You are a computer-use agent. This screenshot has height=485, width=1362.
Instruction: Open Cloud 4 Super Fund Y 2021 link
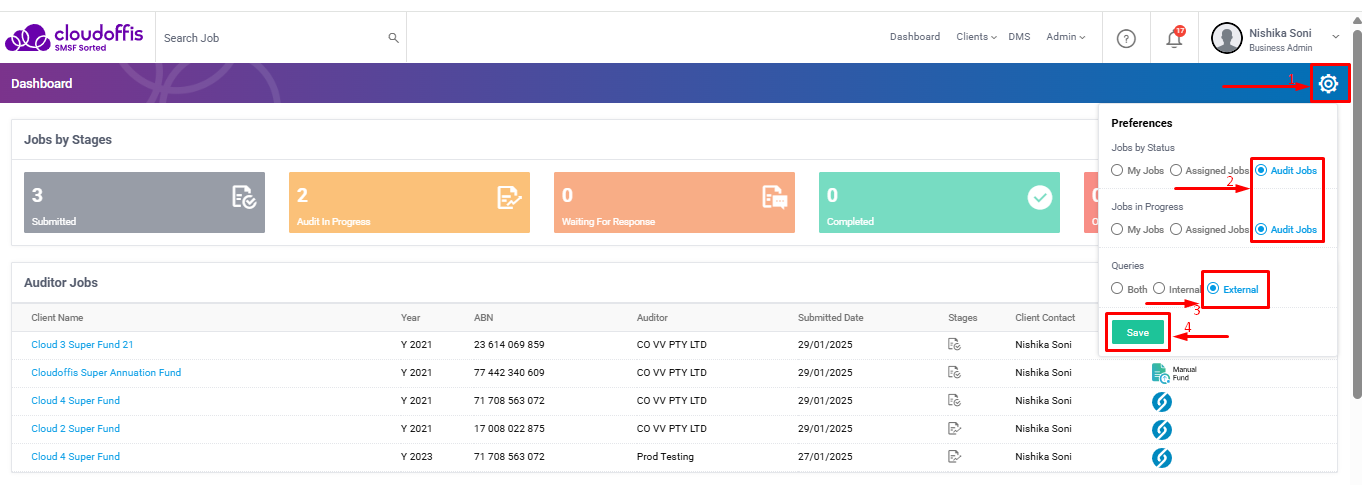coord(75,401)
